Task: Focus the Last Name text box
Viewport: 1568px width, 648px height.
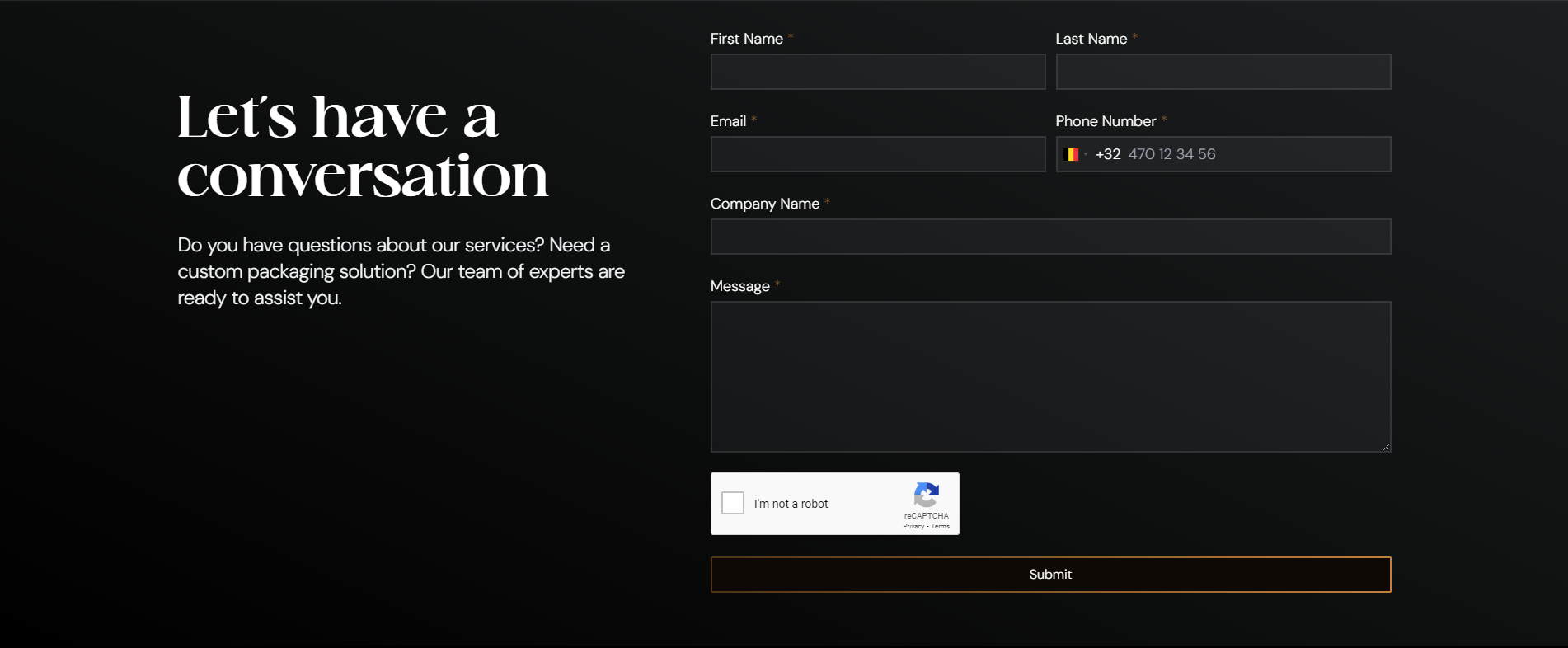Action: tap(1223, 72)
